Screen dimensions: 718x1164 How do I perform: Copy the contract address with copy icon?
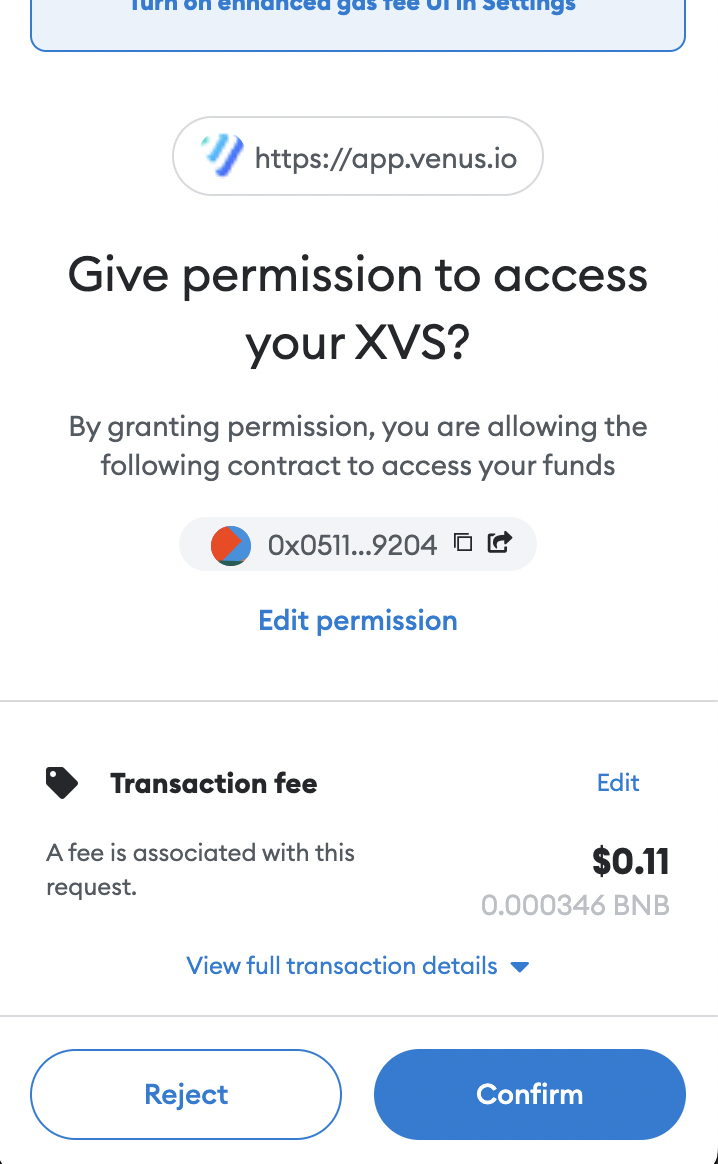coord(463,543)
